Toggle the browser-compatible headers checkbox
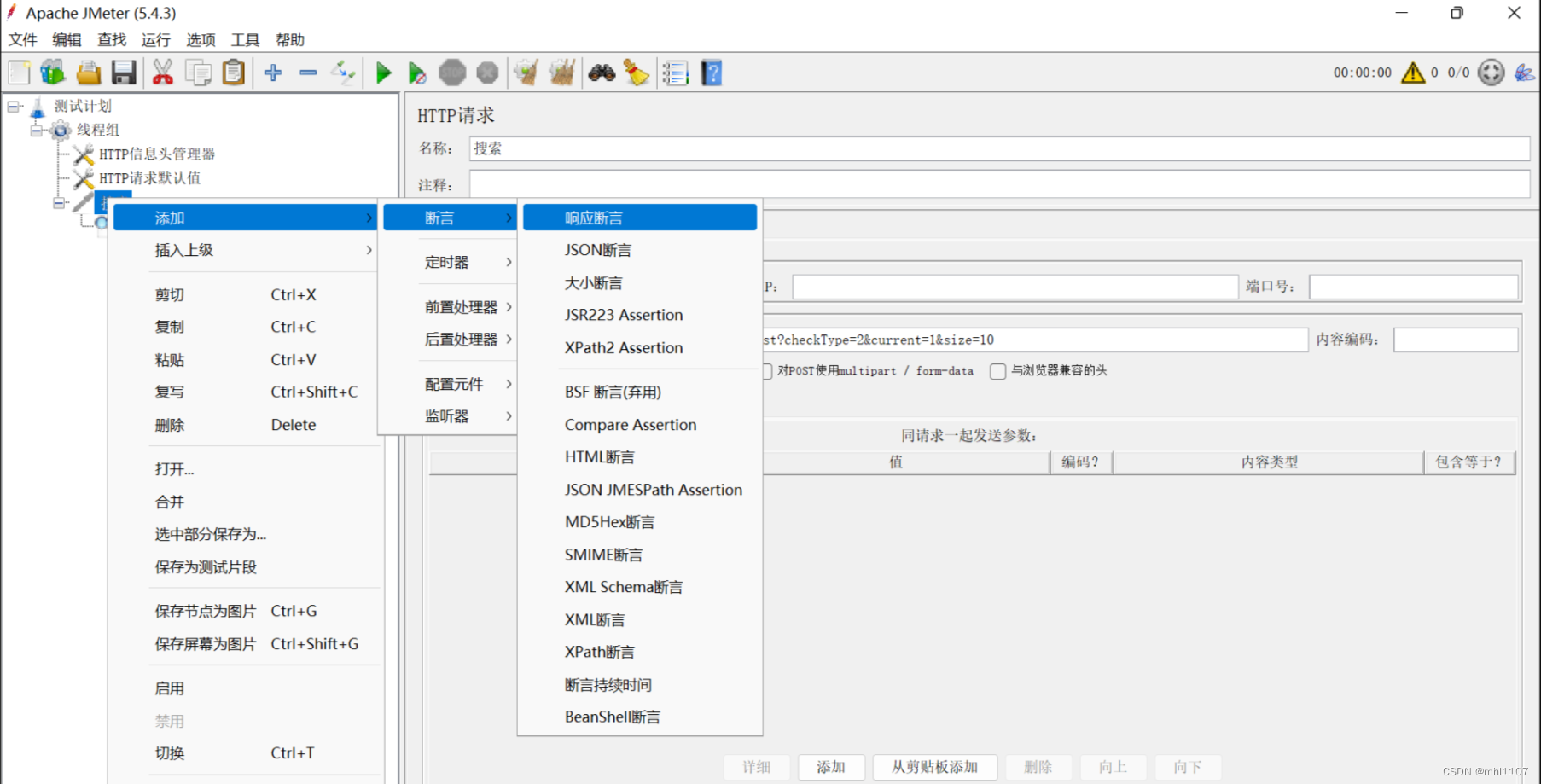This screenshot has width=1541, height=784. pos(997,371)
